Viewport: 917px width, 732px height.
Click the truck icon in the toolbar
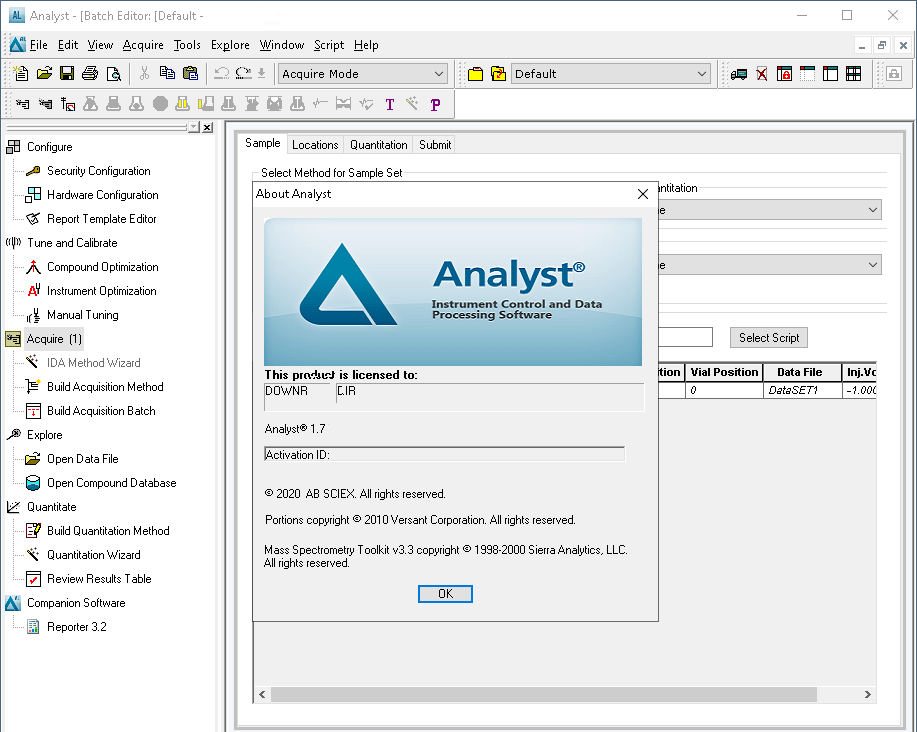739,74
